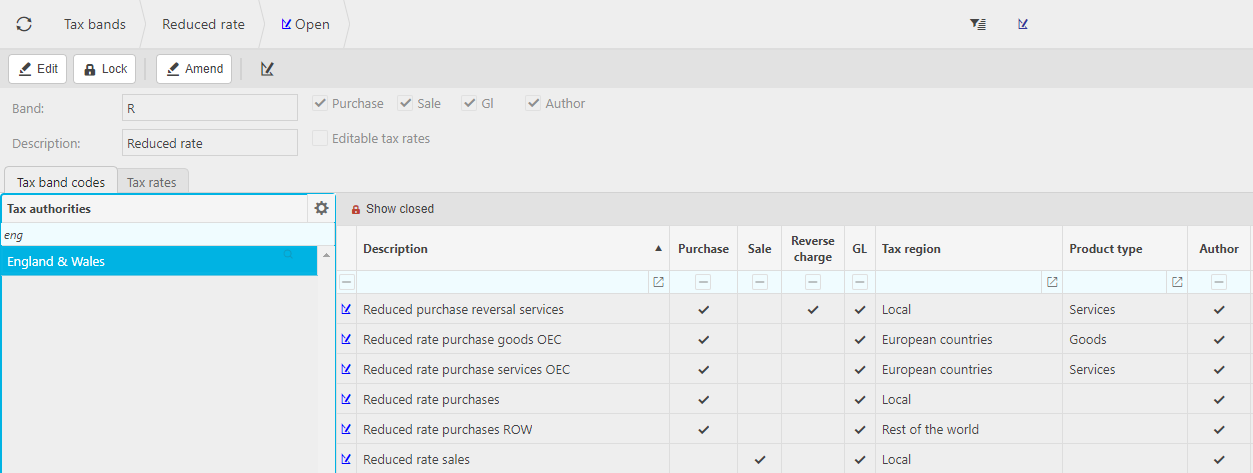Screen dimensions: 1253x473
Task: Click the Edit button
Action: (38, 69)
